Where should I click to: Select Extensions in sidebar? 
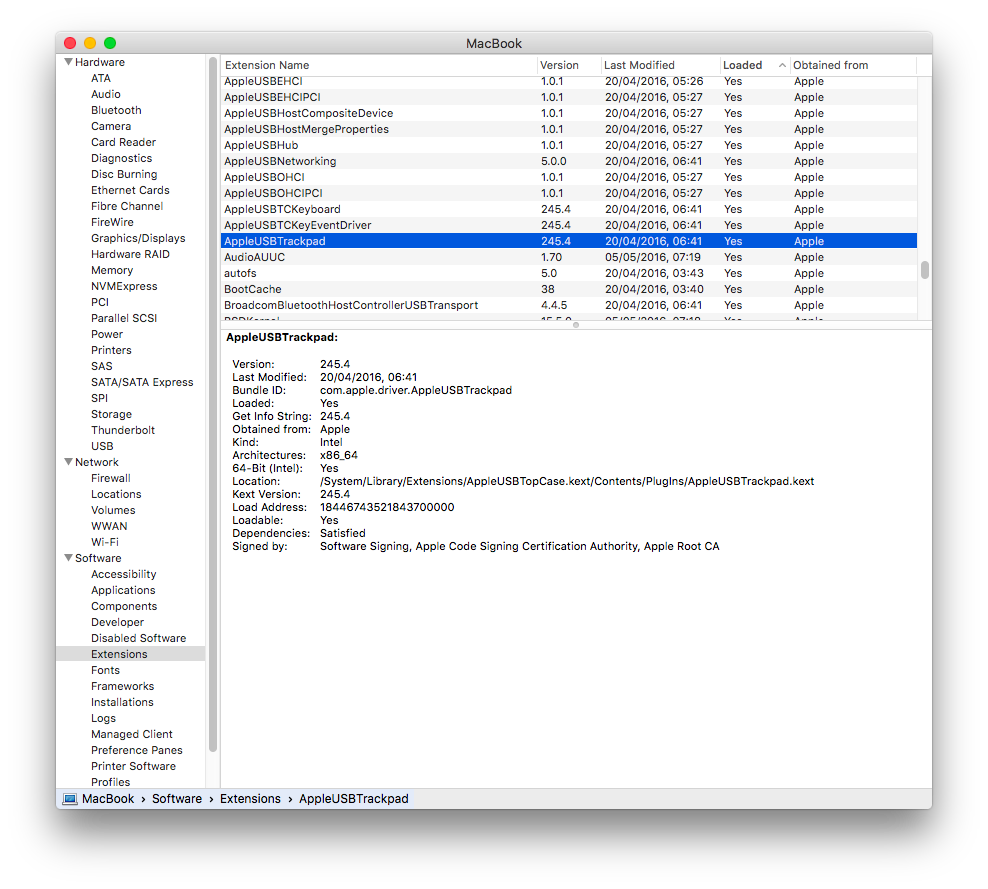coord(130,654)
